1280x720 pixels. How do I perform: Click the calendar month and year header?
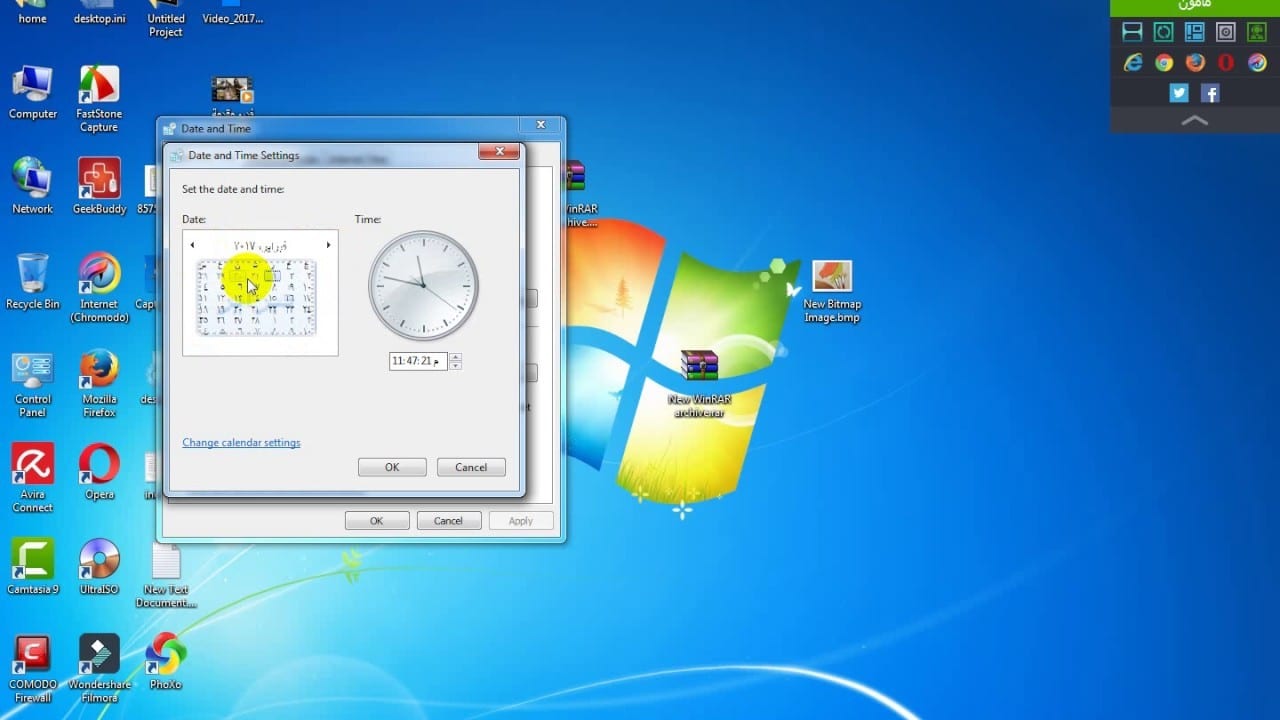point(260,245)
